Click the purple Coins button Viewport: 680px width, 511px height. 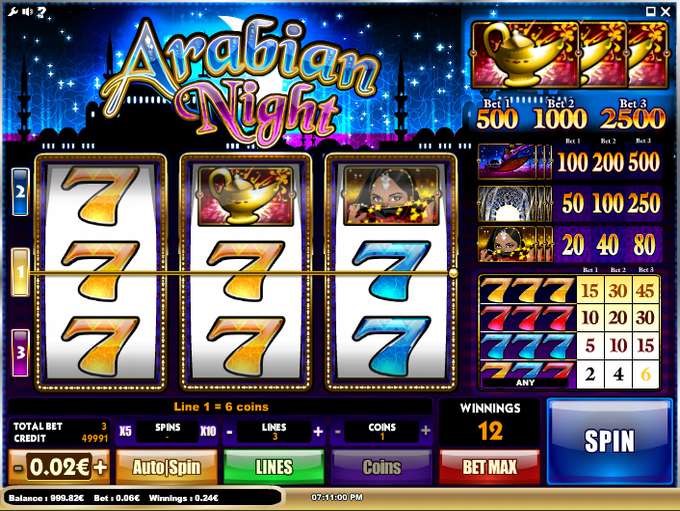tap(382, 467)
